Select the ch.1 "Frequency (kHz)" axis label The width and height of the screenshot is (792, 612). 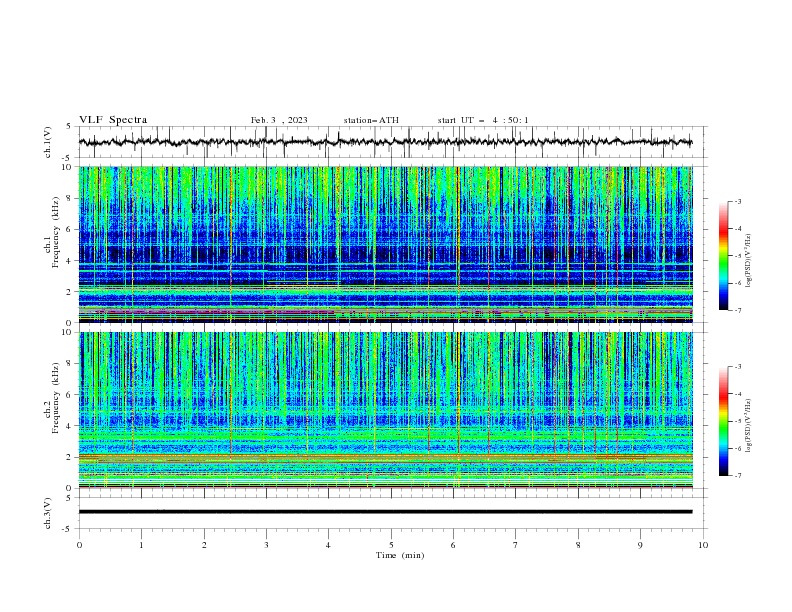pos(56,233)
